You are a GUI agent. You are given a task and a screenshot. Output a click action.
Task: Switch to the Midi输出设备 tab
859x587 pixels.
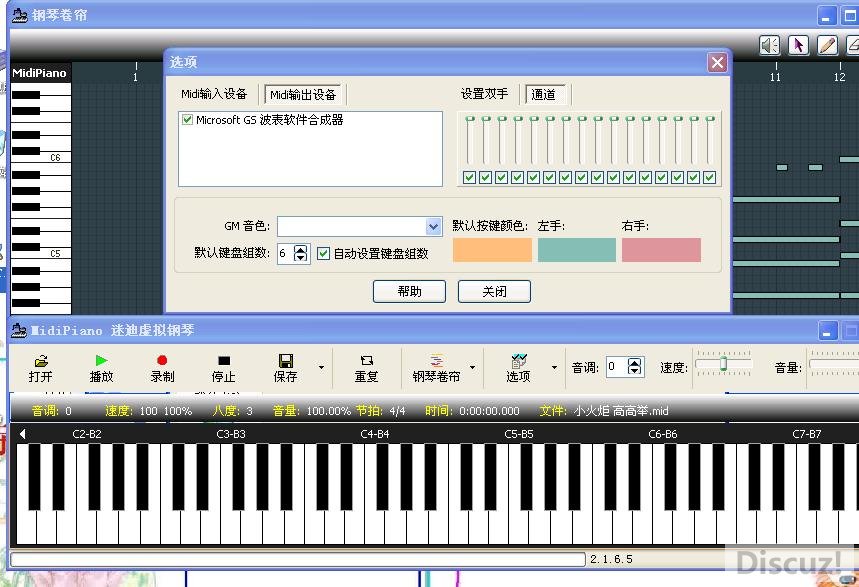303,95
